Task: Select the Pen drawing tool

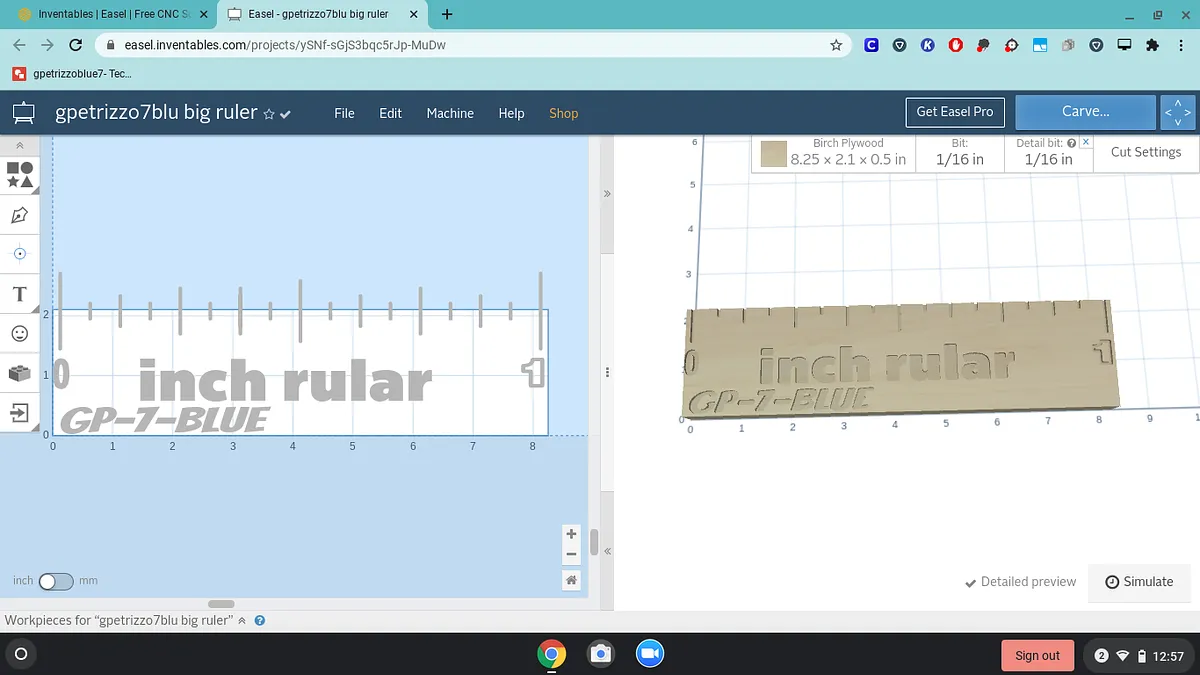Action: [x=20, y=215]
